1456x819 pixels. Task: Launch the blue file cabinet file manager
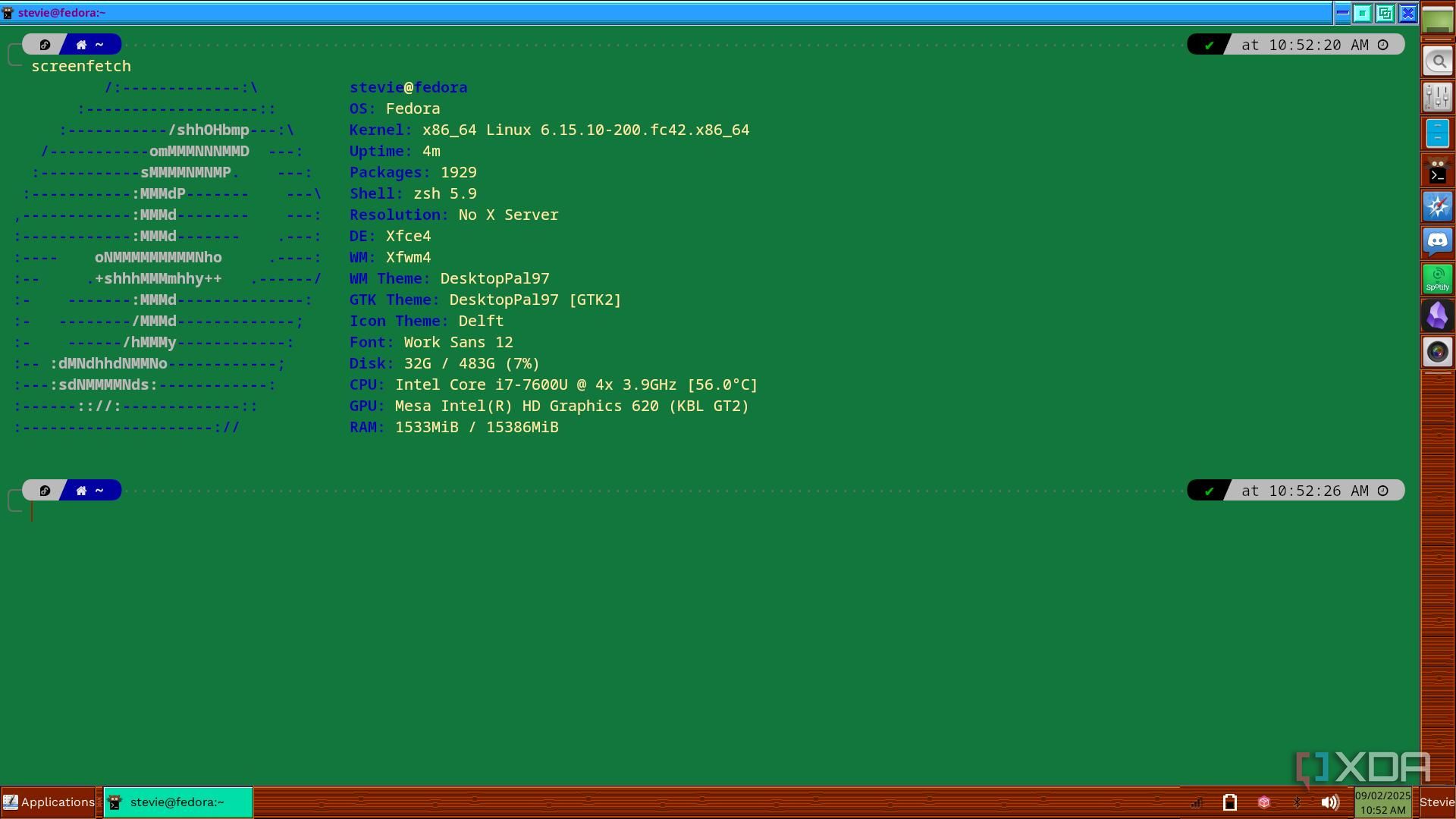tap(1438, 133)
